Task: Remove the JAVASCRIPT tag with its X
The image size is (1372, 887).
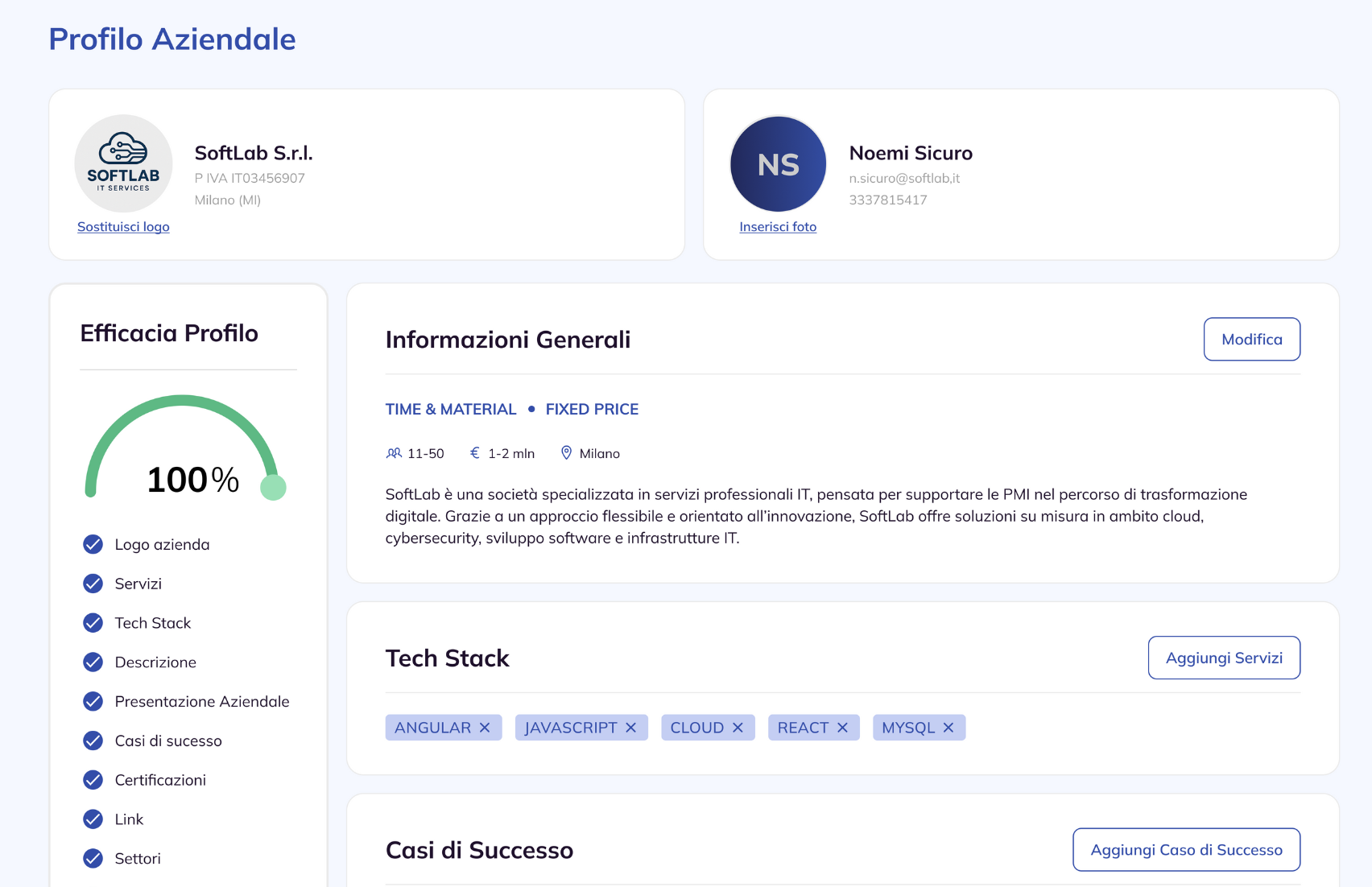Action: click(x=631, y=728)
